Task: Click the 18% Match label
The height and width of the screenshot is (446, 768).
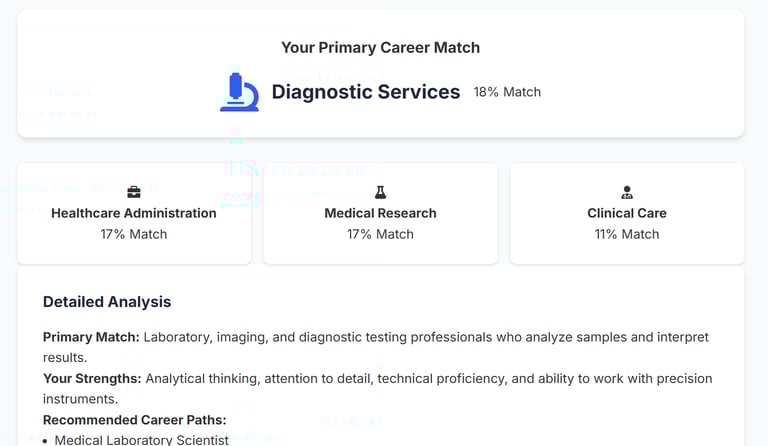Action: tap(507, 92)
